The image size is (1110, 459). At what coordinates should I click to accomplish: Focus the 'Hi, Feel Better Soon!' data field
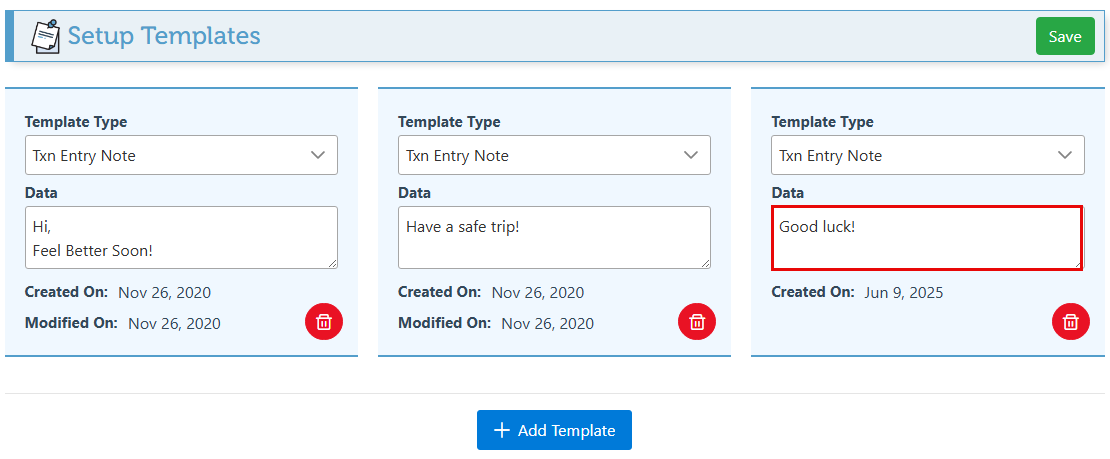pyautogui.click(x=181, y=237)
